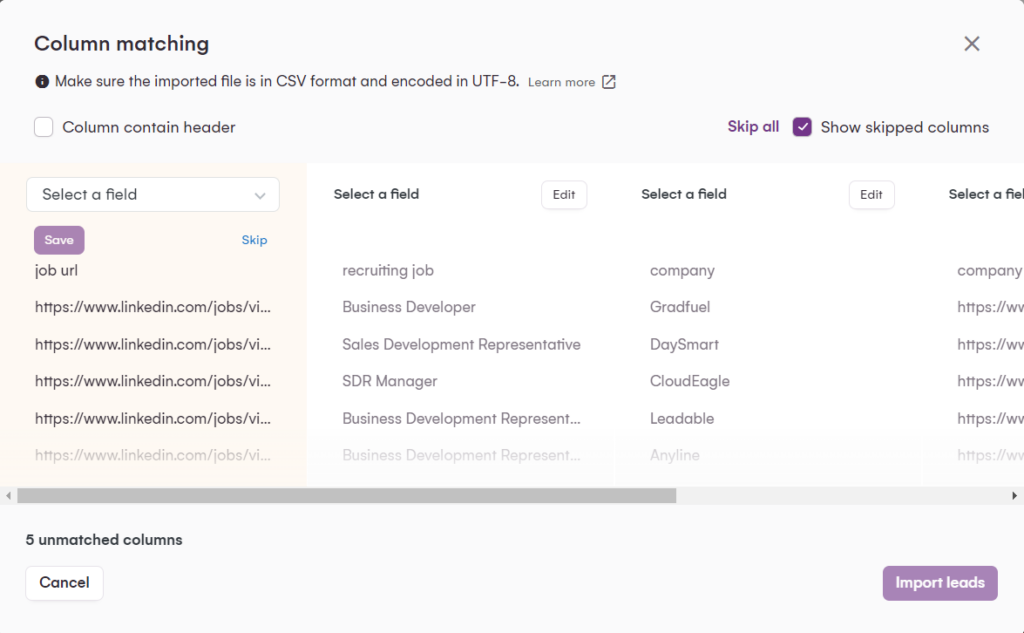Click the chevron arrow in field selector
The image size is (1024, 633).
coord(260,196)
